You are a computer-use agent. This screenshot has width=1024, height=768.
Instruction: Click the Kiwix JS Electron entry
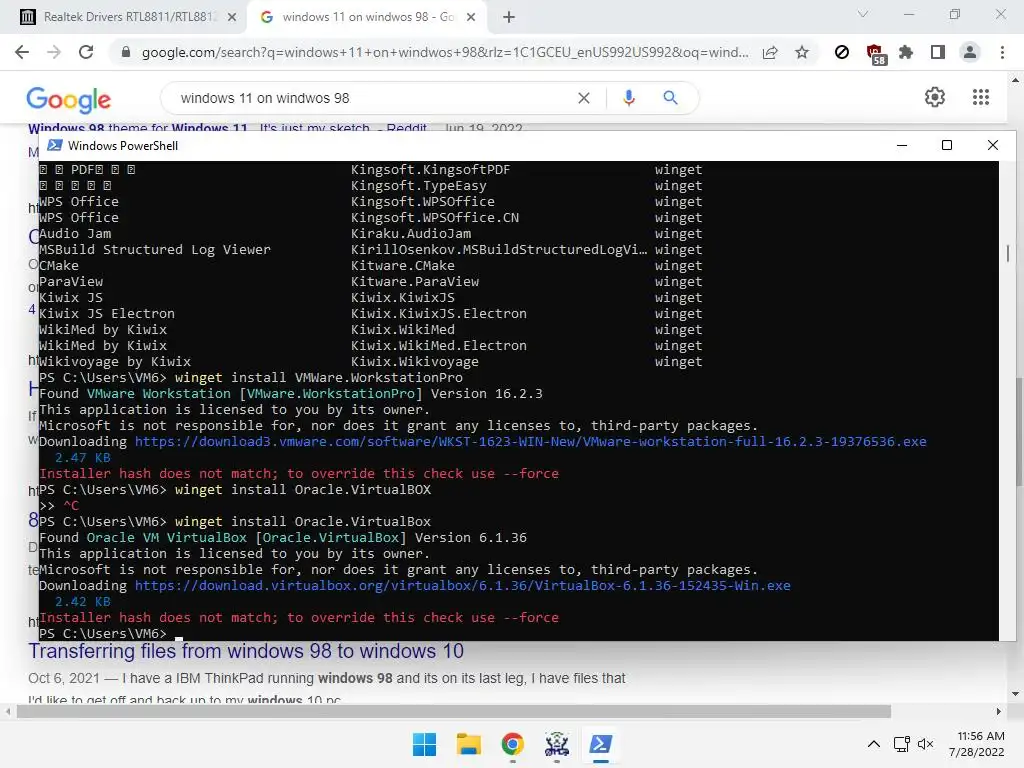click(x=107, y=313)
